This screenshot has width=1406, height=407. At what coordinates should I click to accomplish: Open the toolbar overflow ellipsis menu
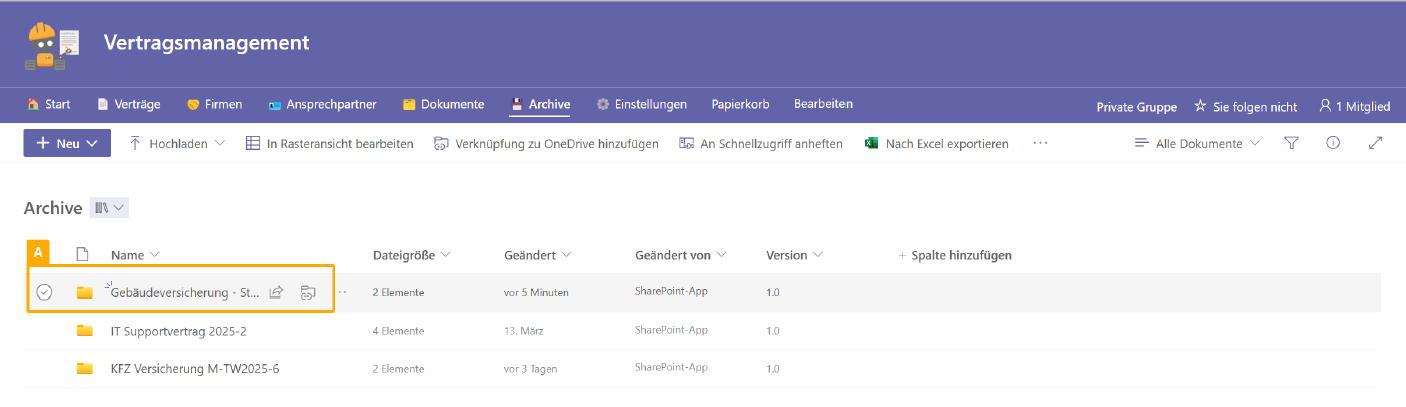click(1040, 143)
